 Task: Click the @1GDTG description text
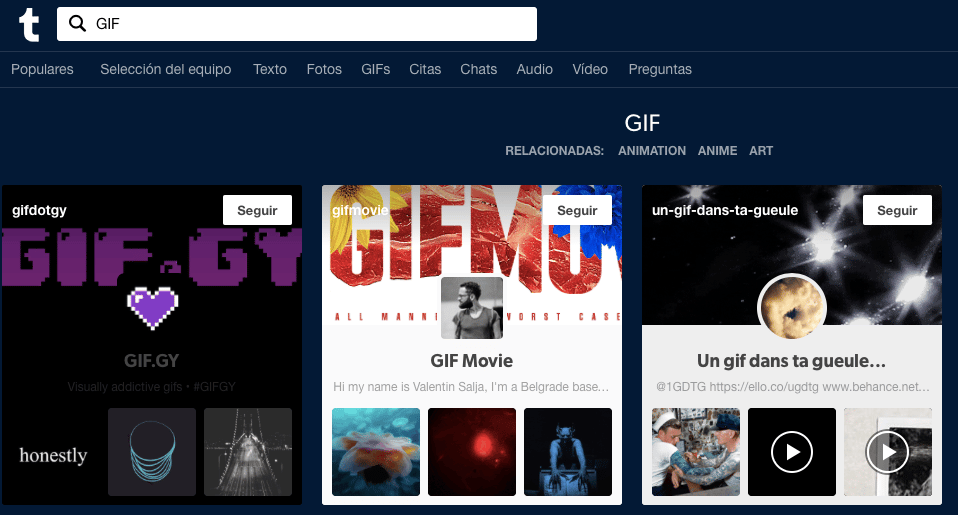[792, 387]
